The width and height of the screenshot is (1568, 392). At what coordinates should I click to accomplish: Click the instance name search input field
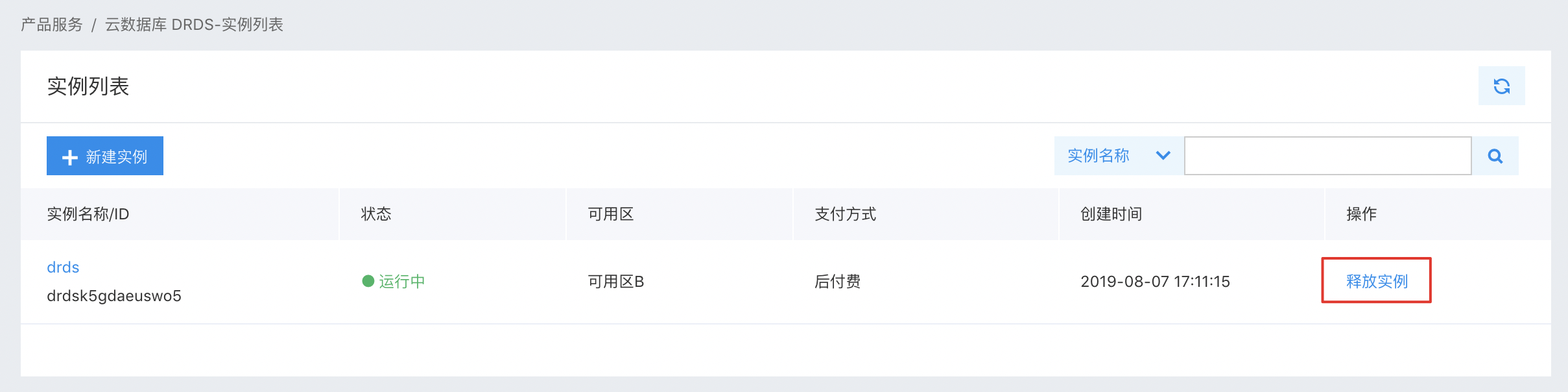[1328, 156]
